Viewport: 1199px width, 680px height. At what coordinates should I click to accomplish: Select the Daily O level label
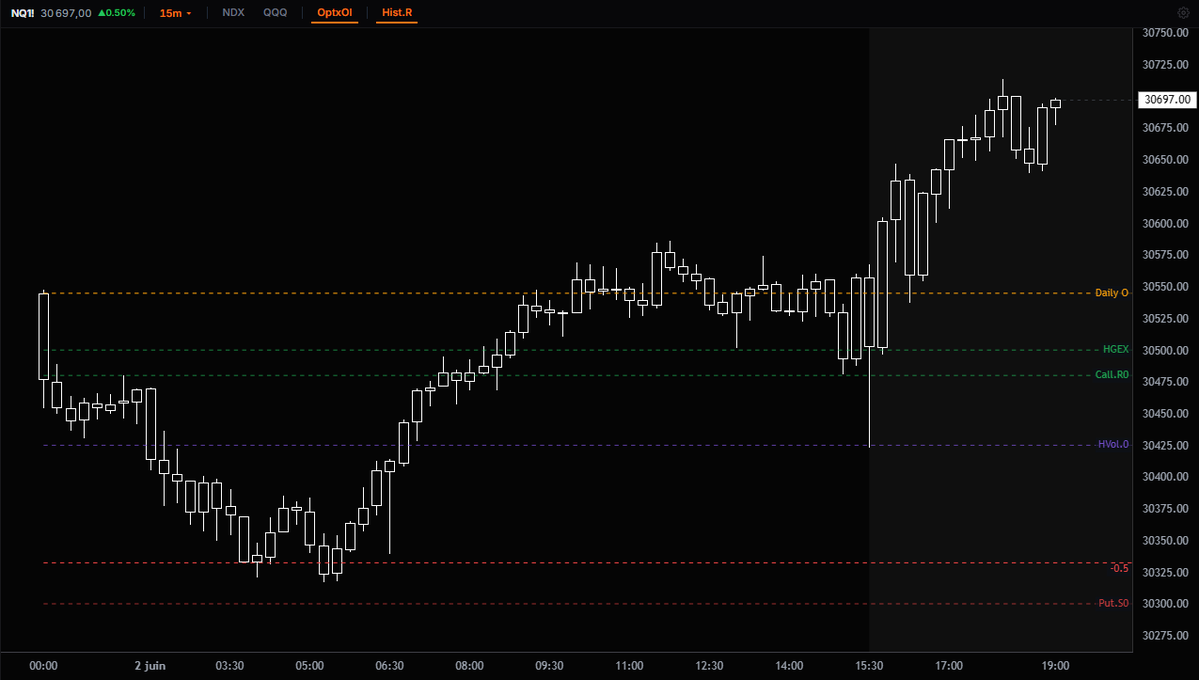click(1111, 293)
